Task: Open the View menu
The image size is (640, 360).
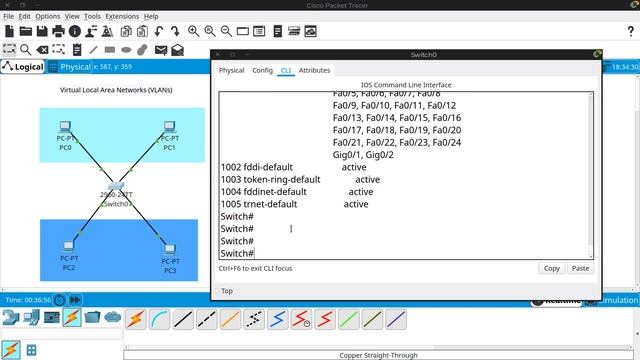Action: [x=72, y=16]
